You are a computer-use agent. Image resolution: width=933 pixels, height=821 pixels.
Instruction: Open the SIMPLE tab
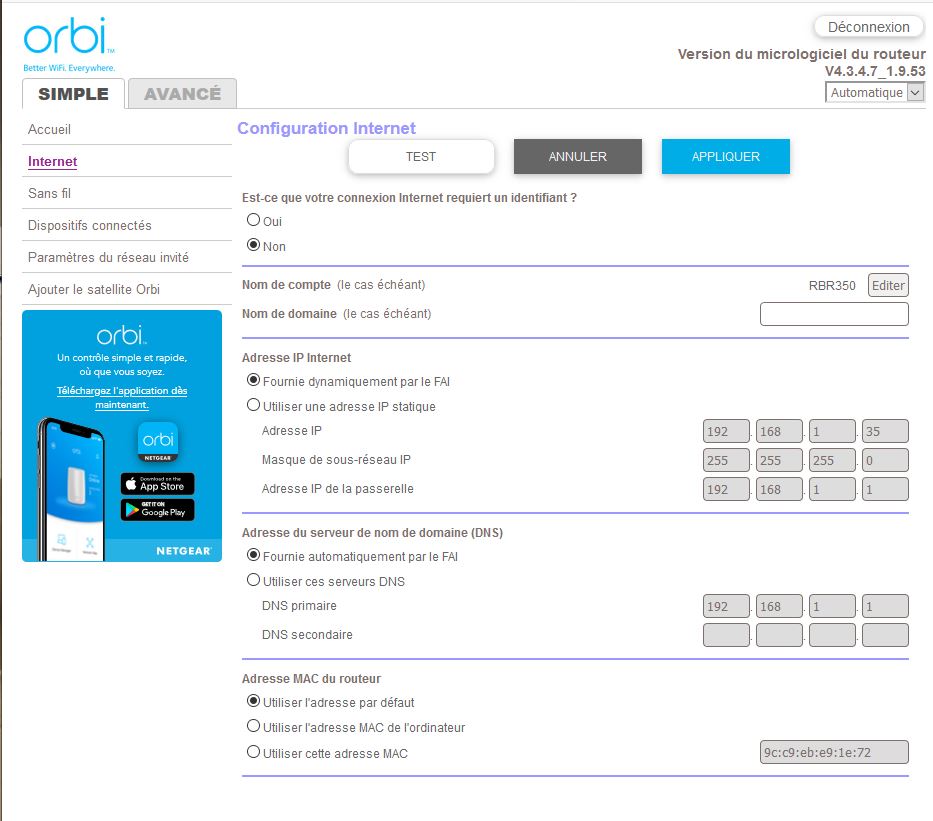(x=73, y=94)
